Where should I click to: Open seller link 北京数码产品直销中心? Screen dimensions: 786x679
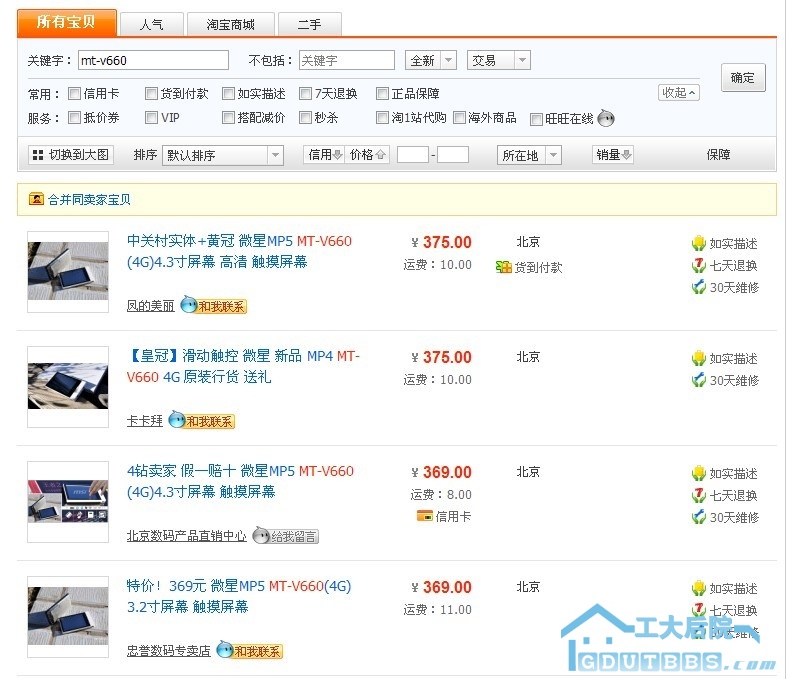coord(186,536)
